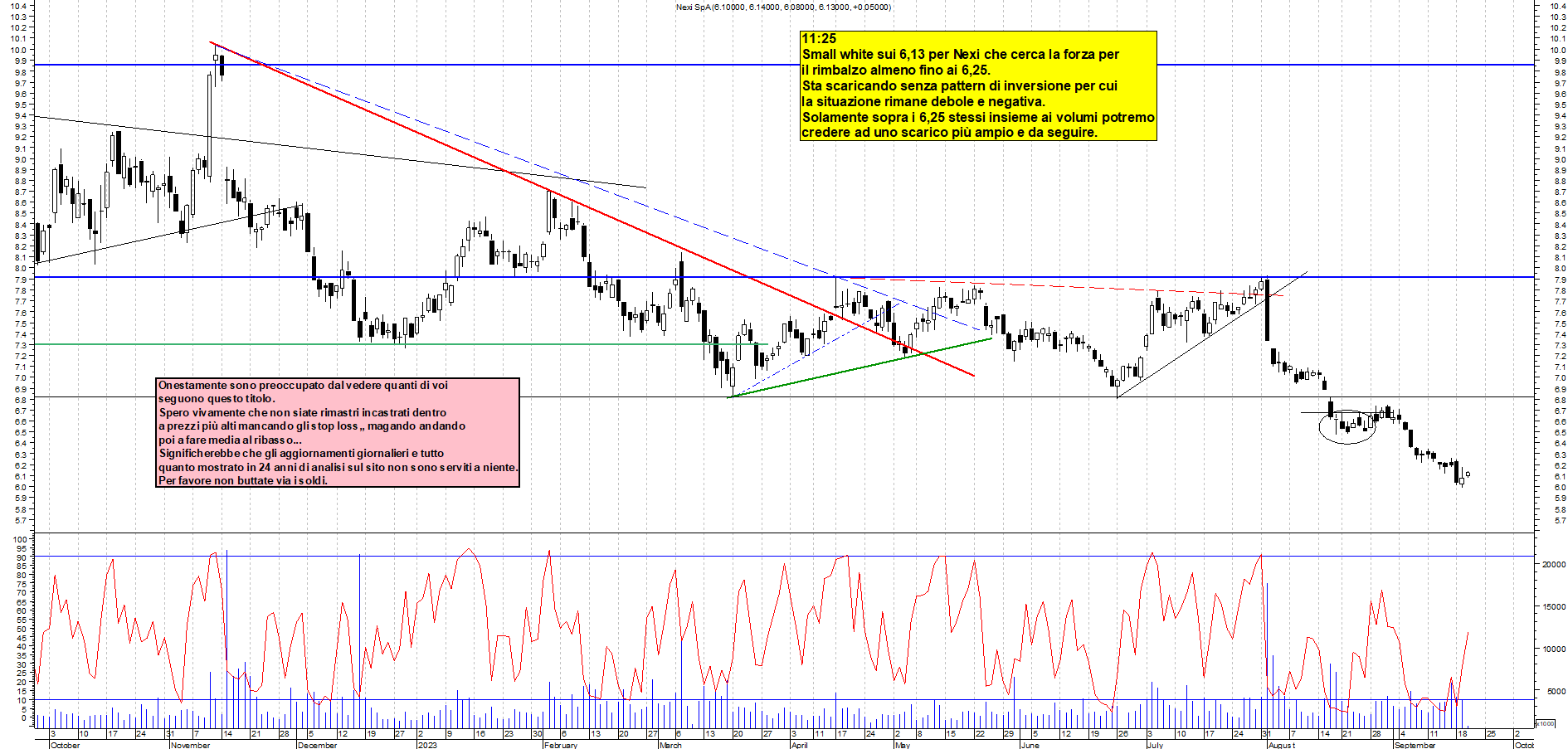Image resolution: width=1568 pixels, height=749 pixels.
Task: Click the '5000' volume axis value
Action: click(1556, 691)
